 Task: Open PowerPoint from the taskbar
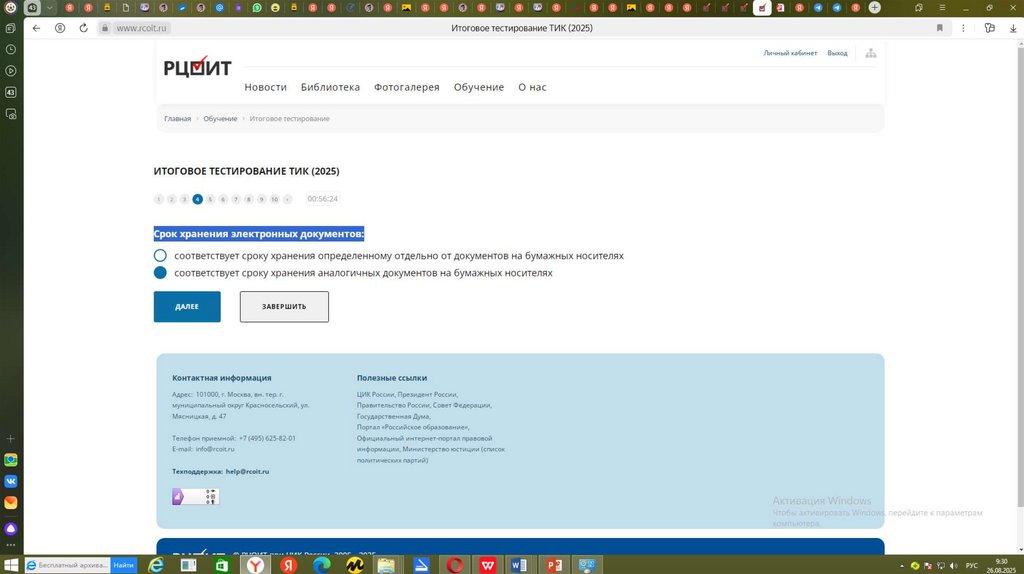(x=554, y=565)
